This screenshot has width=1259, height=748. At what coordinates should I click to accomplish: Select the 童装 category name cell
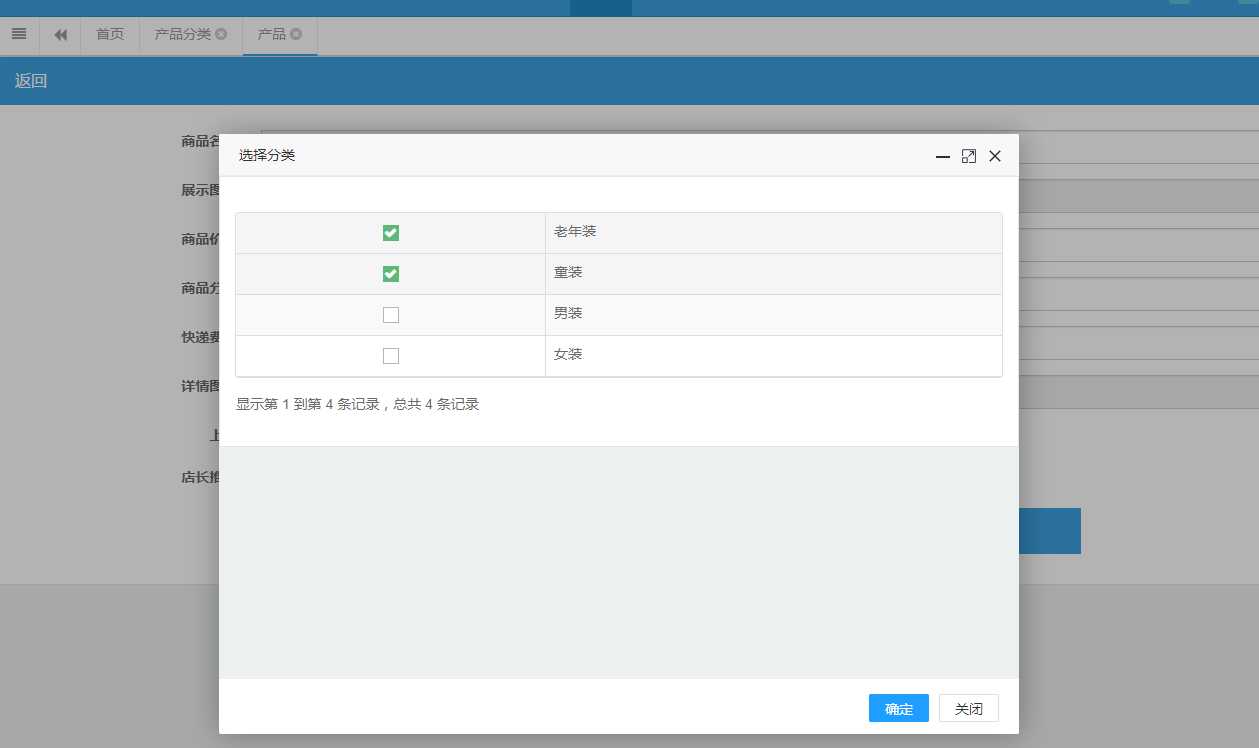(774, 274)
